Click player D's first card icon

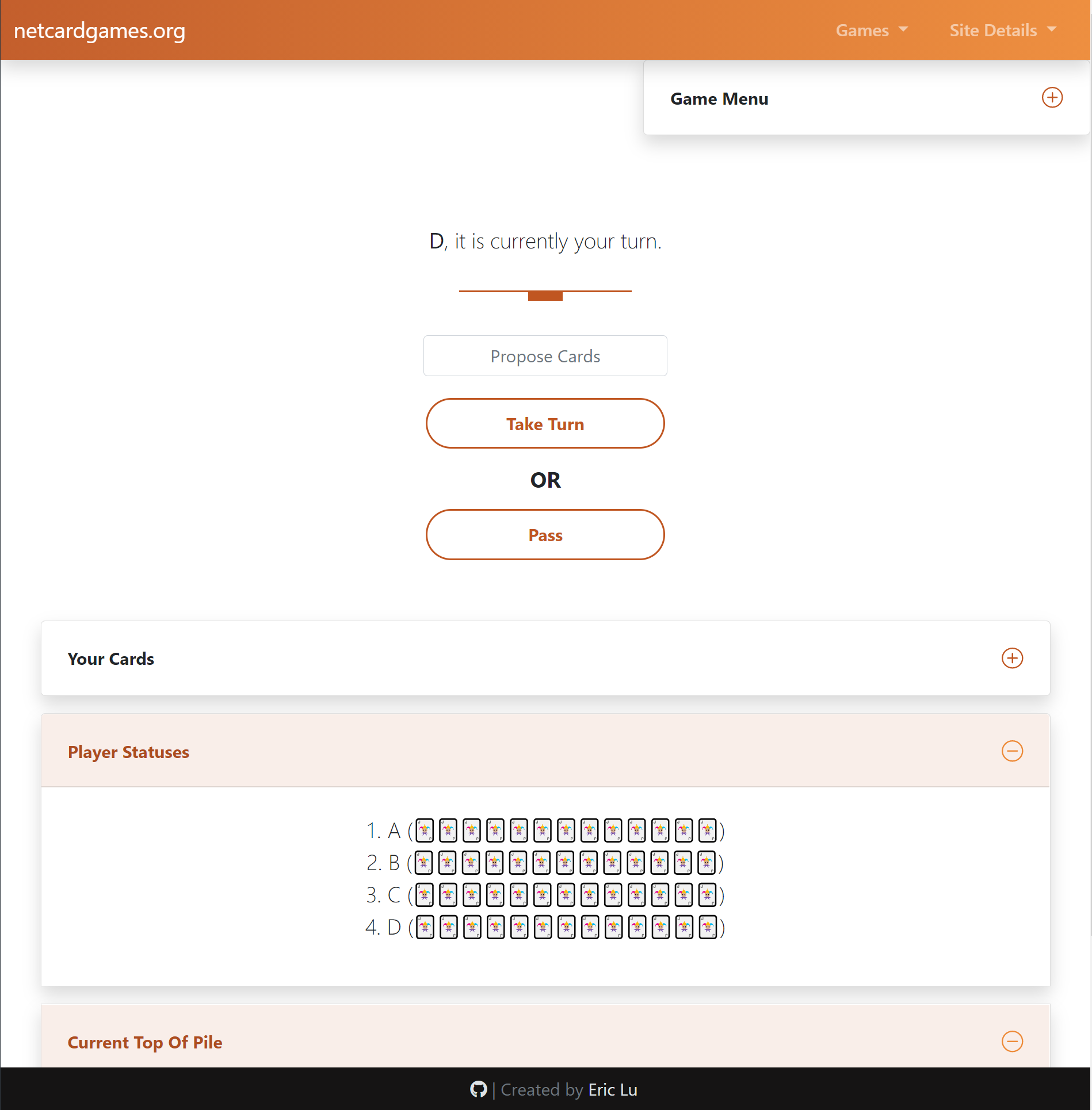(x=425, y=927)
